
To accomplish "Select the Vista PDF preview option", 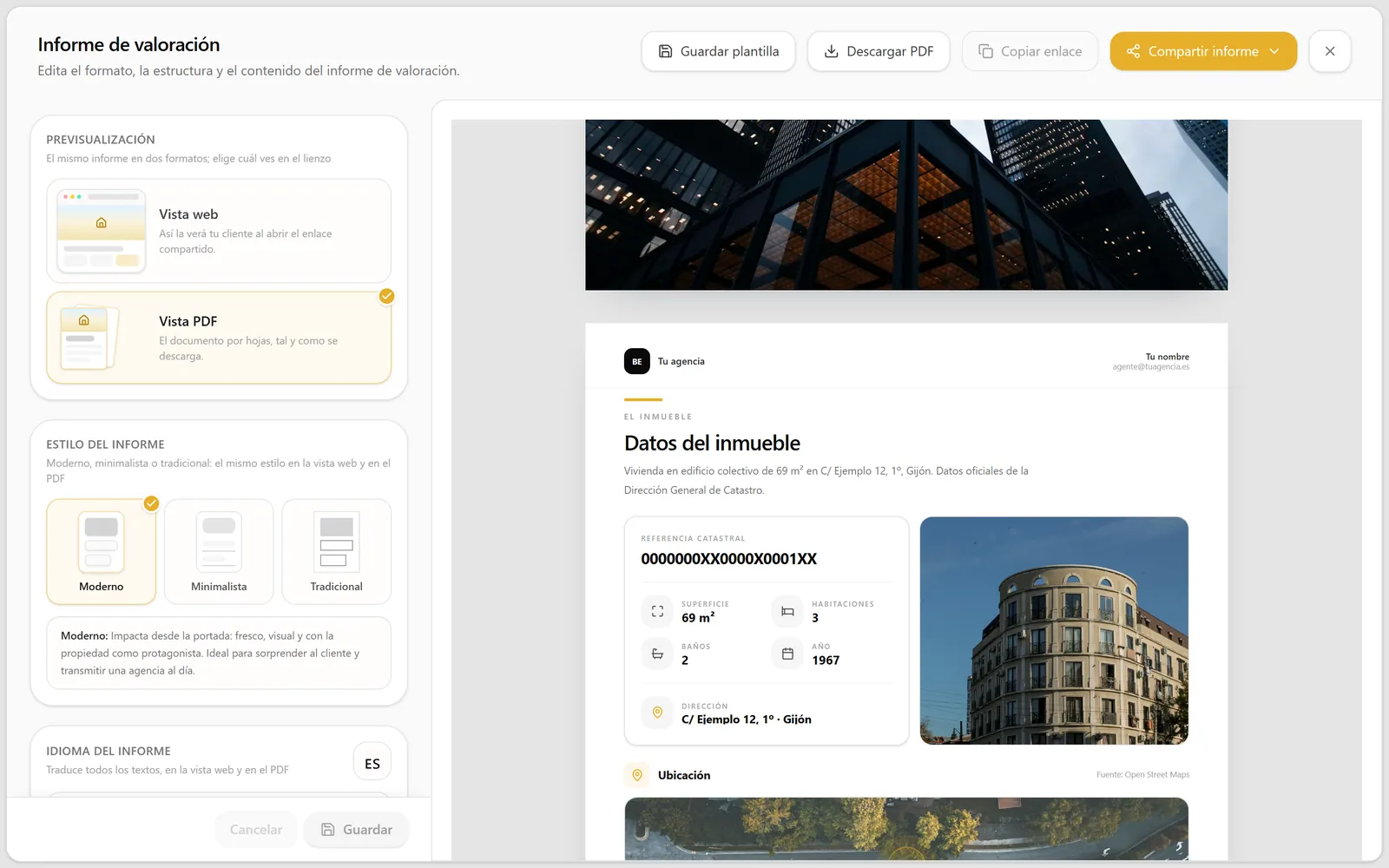I will 219,338.
